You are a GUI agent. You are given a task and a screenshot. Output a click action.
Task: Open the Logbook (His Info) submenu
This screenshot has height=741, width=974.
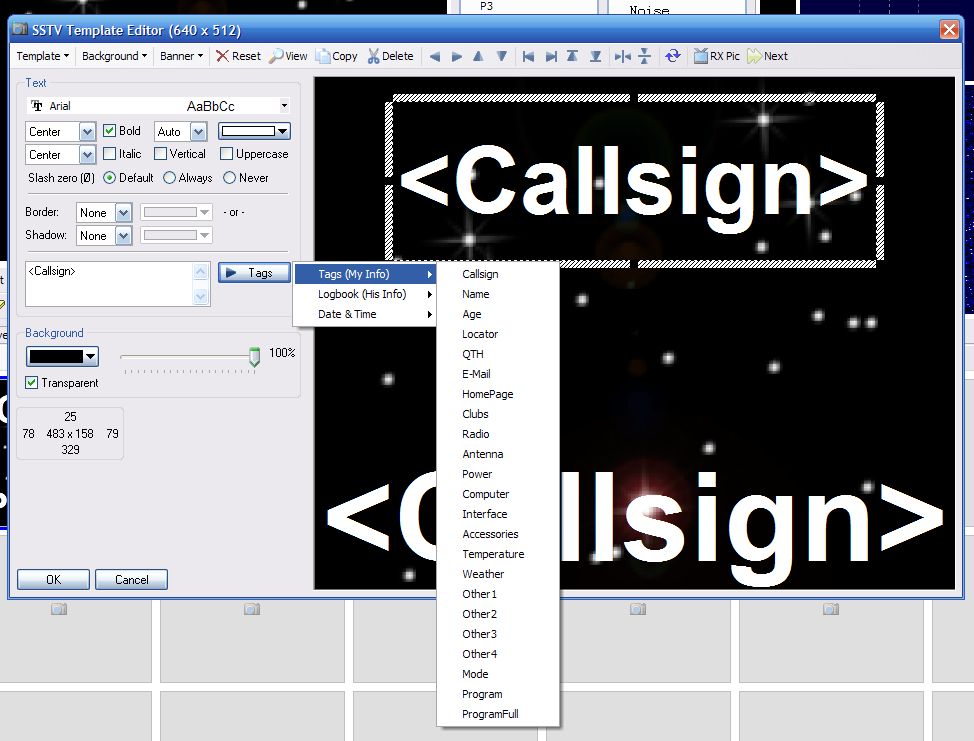point(362,294)
